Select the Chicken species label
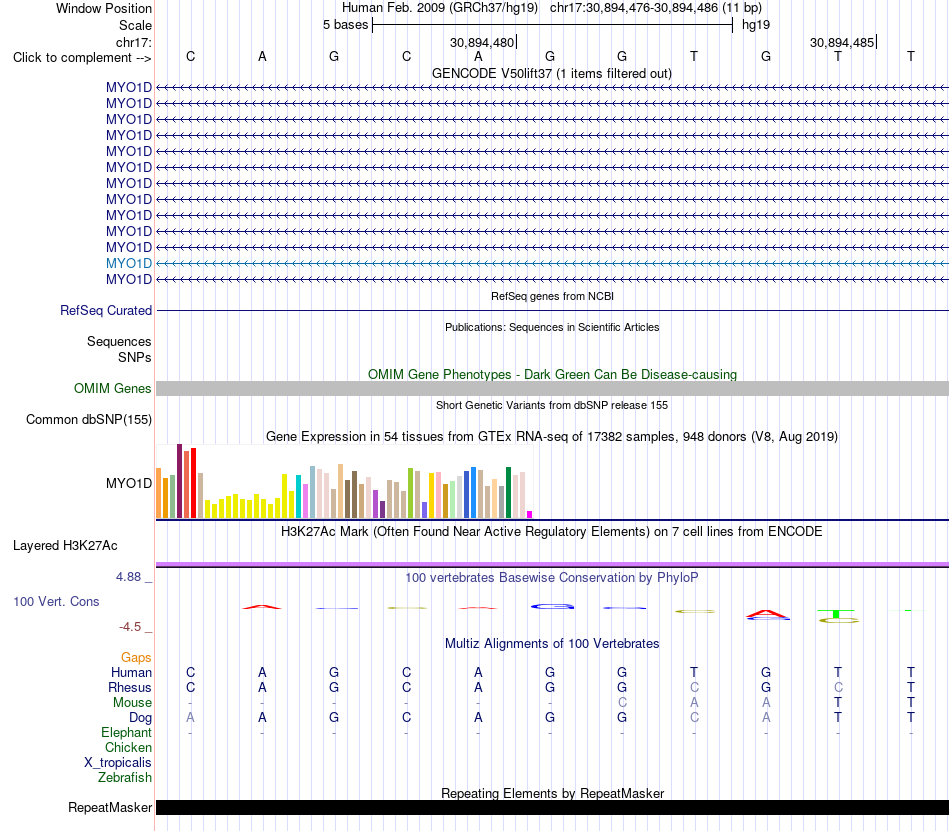Image resolution: width=950 pixels, height=831 pixels. click(128, 748)
